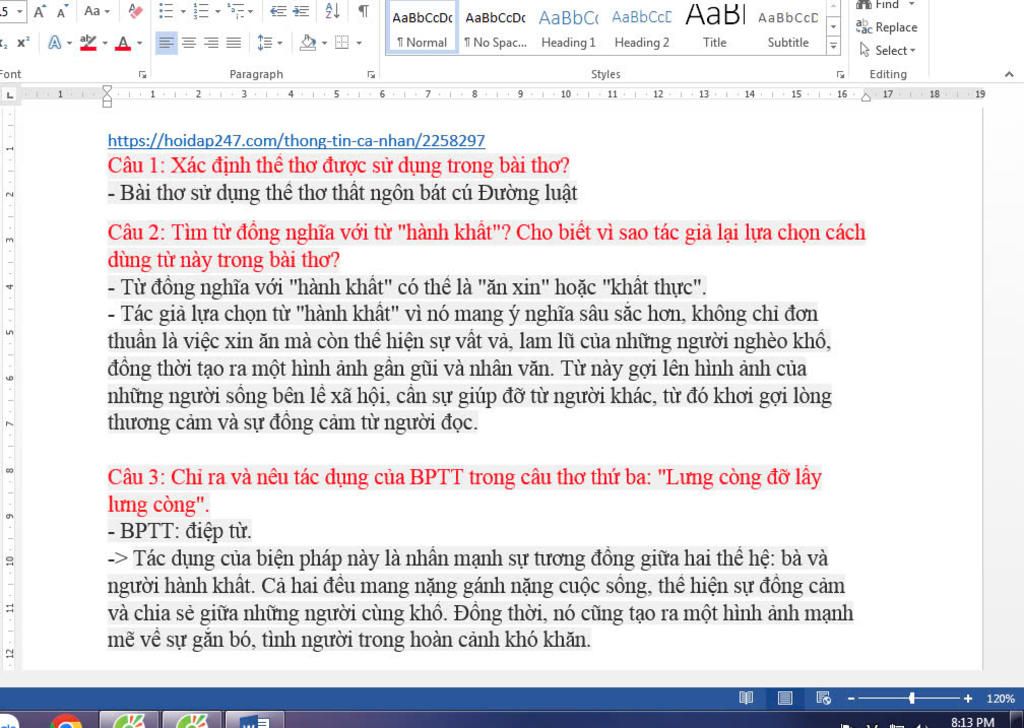Apply Text Effects outlined A icon
Screen dimensions: 1024x728
click(55, 43)
